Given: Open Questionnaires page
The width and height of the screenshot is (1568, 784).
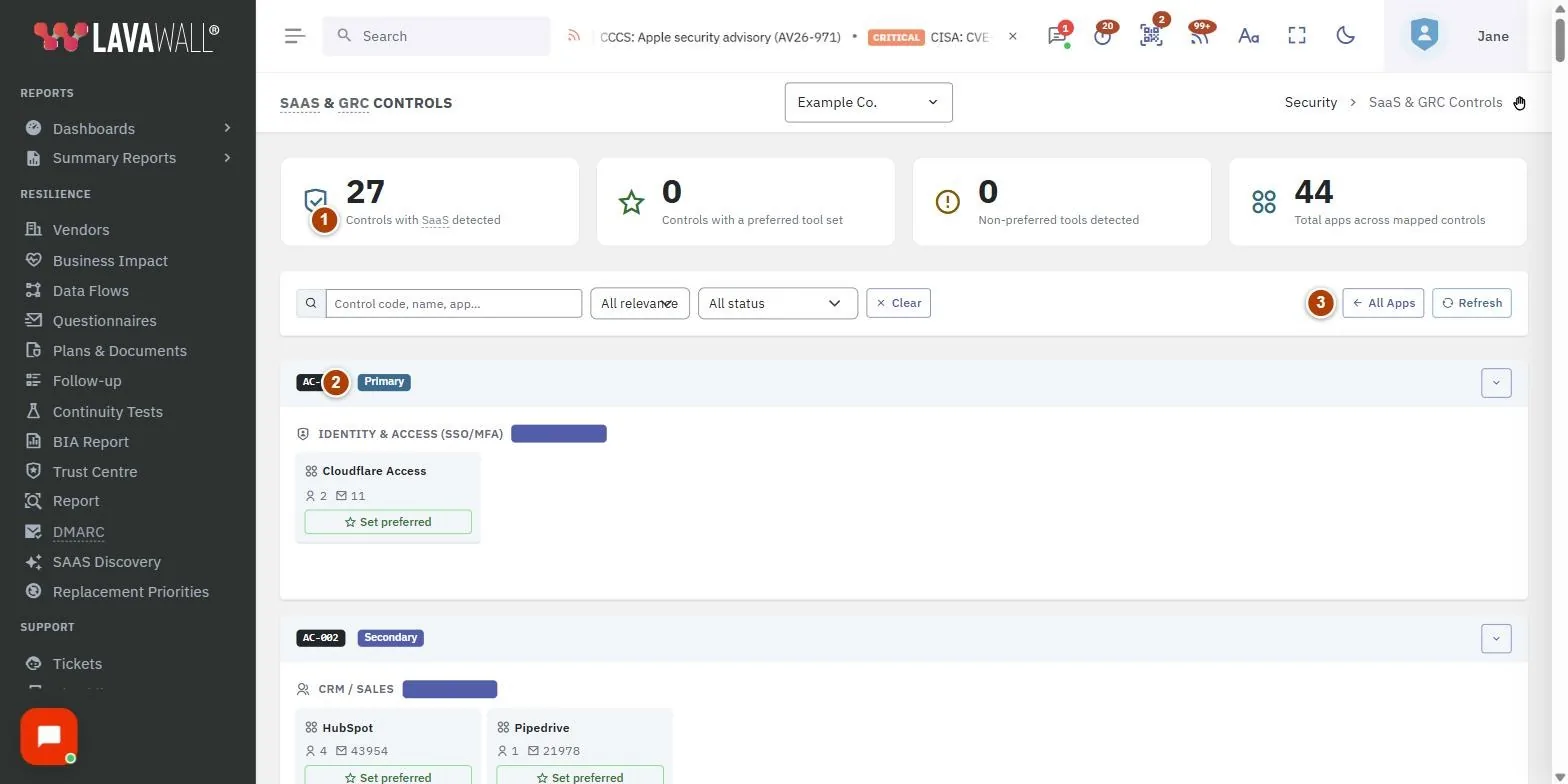Looking at the screenshot, I should point(104,321).
